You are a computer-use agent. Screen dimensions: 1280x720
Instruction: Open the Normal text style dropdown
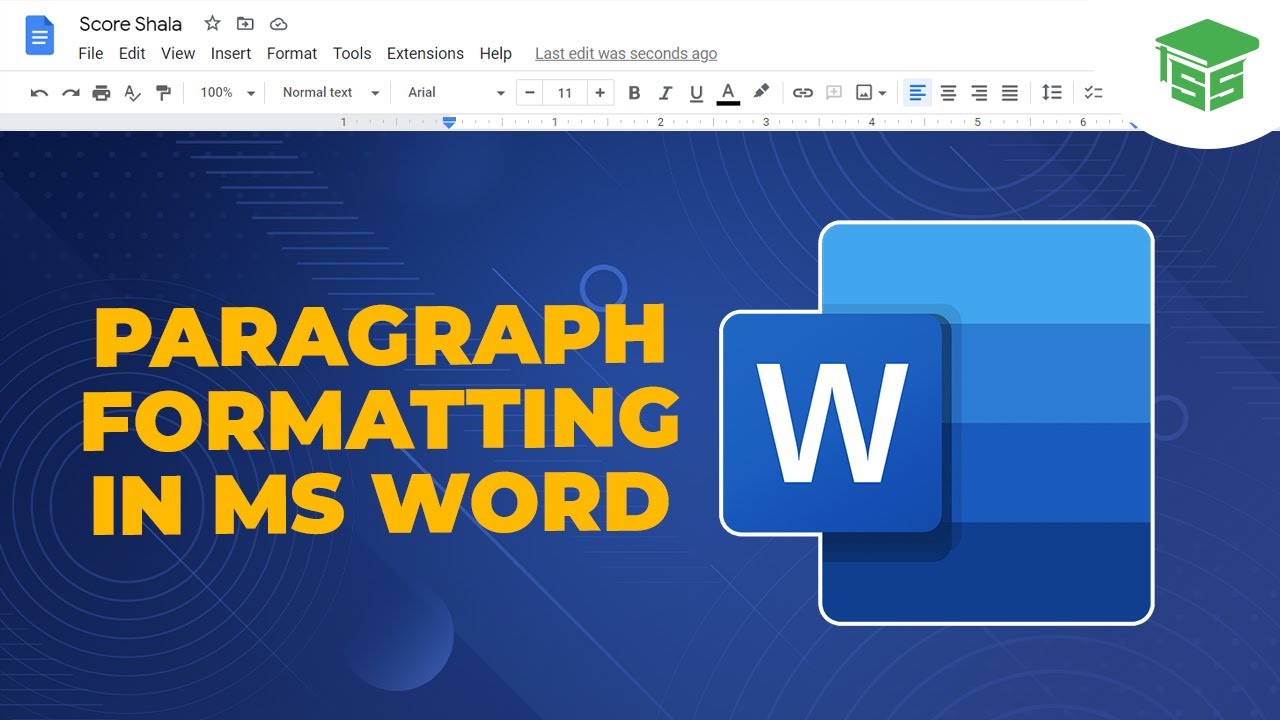tap(331, 93)
